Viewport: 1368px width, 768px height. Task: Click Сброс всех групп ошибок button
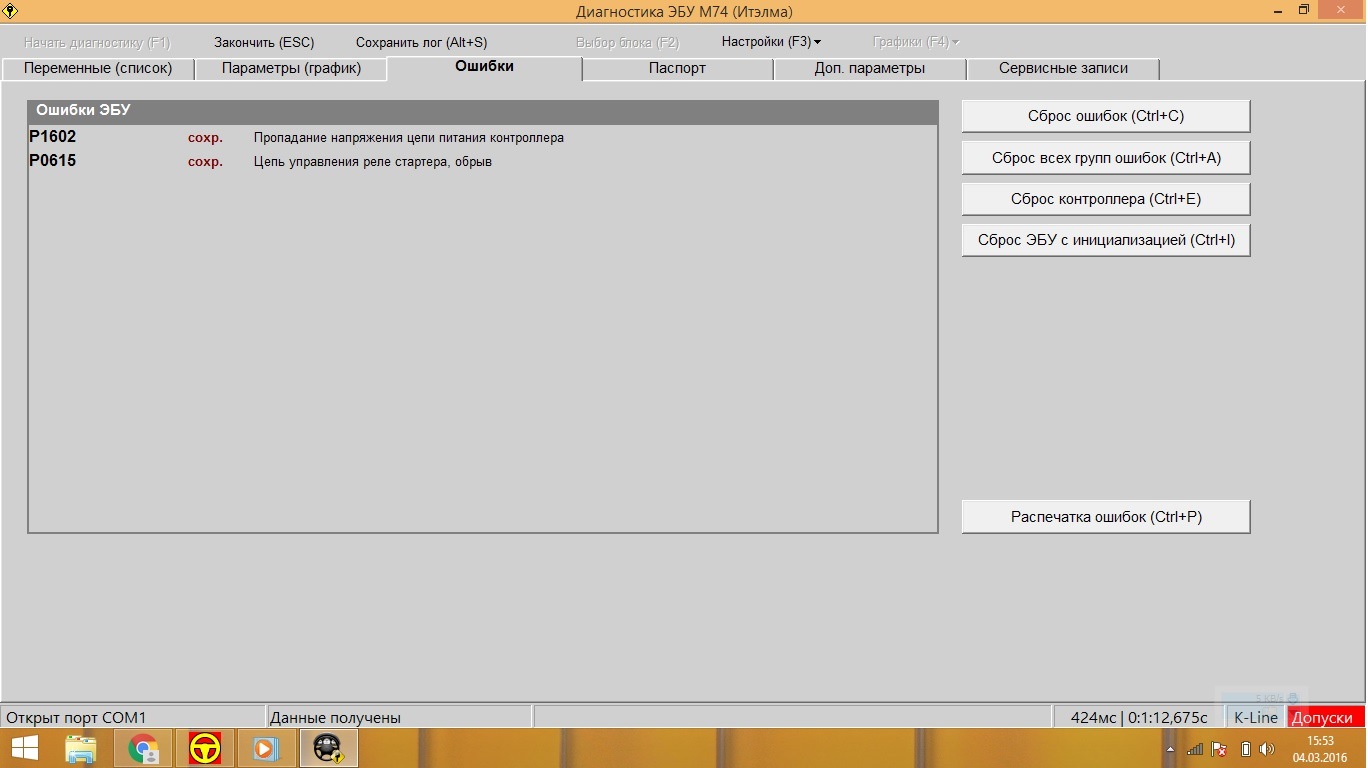coord(1106,158)
